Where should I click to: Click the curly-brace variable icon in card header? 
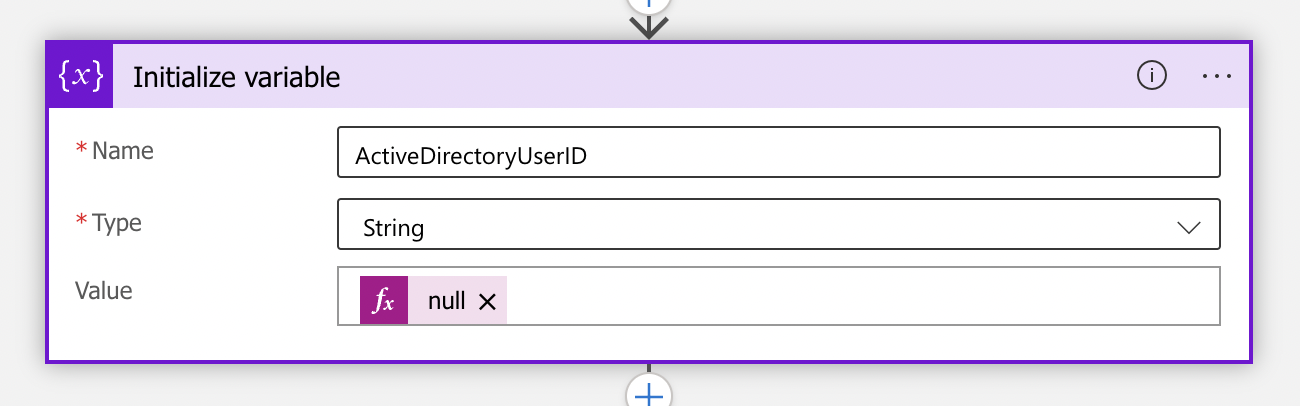click(x=81, y=77)
